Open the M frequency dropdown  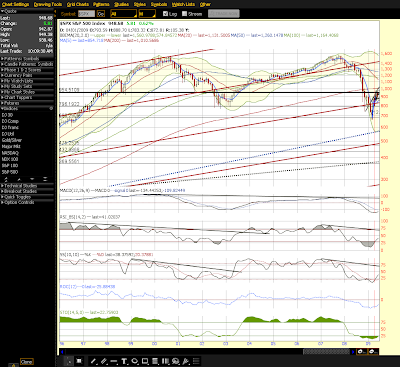[147, 14]
